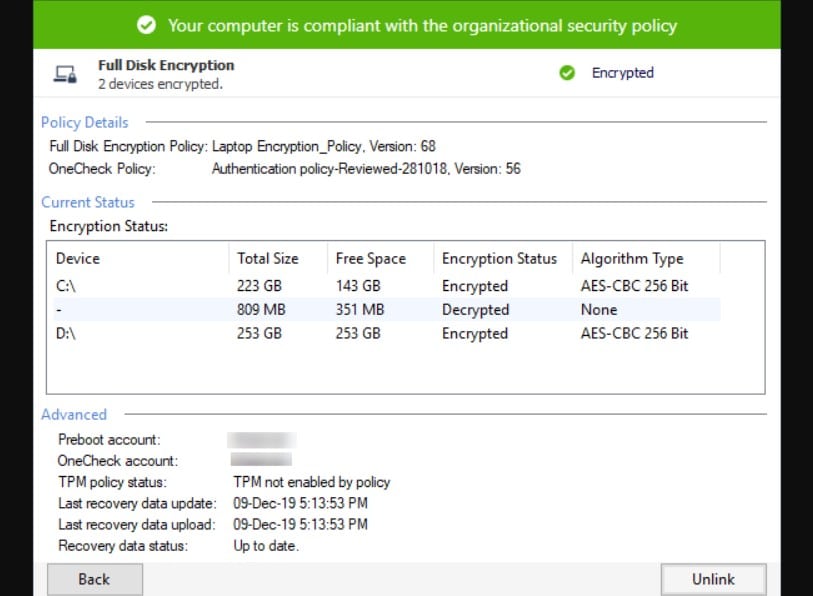The height and width of the screenshot is (596, 813).
Task: Click the 'Recovery data status:' label
Action: coord(123,546)
